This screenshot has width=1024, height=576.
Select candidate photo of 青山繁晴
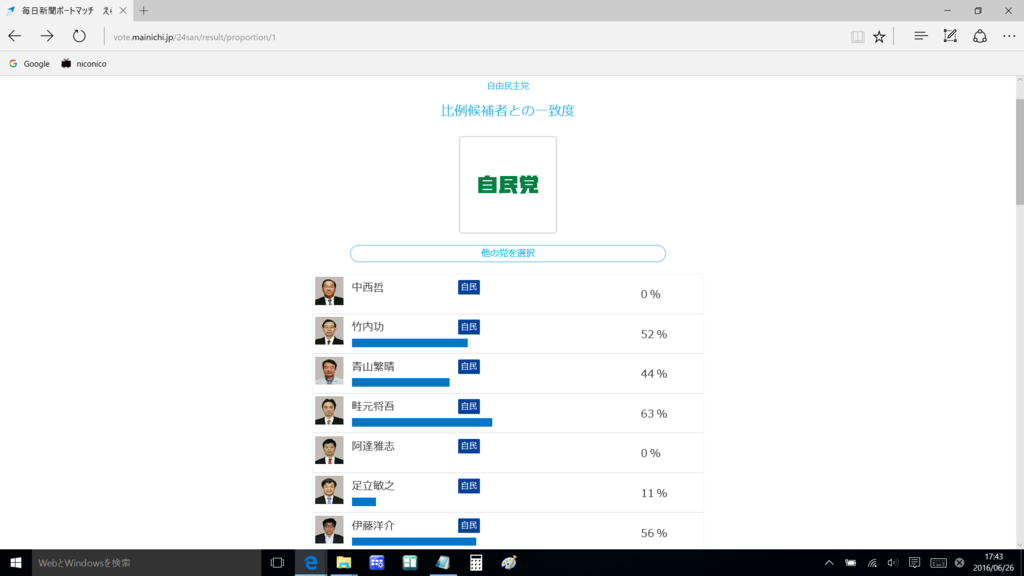(329, 371)
